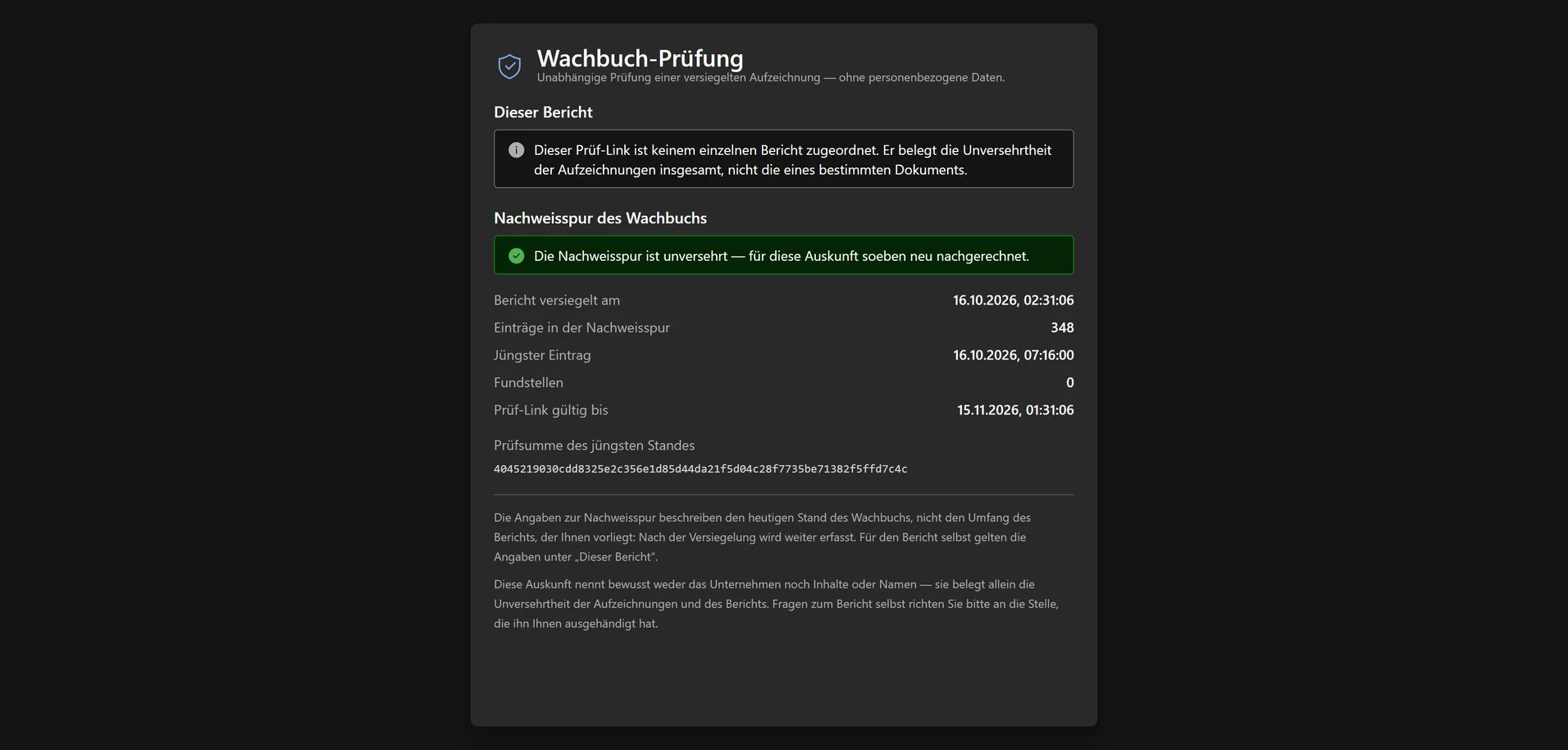Image resolution: width=1568 pixels, height=750 pixels.
Task: Click the paragraph starting 'Diese Auskunft nennt bewusst'
Action: click(776, 604)
